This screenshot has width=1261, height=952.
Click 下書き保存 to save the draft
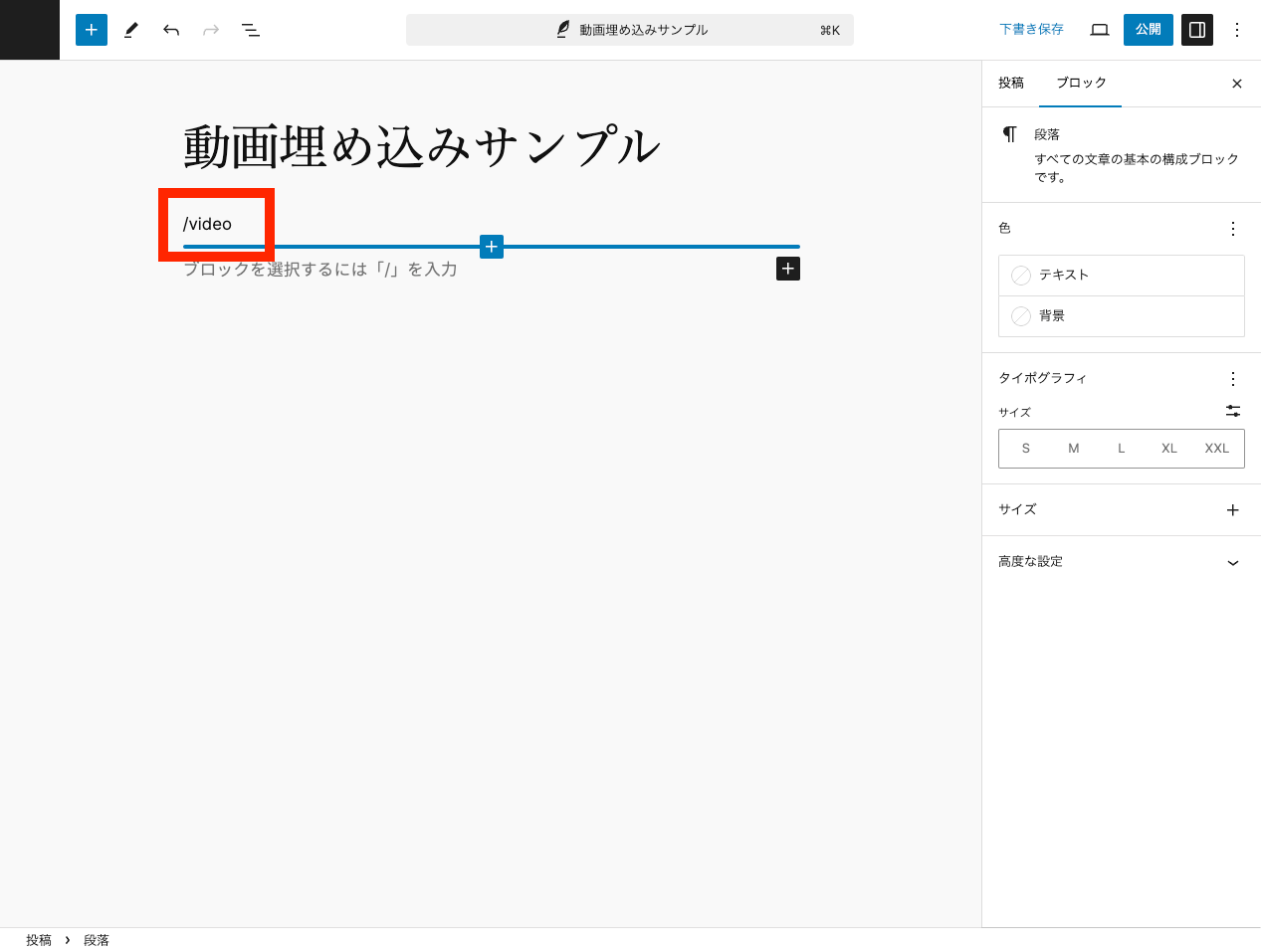[x=1031, y=30]
